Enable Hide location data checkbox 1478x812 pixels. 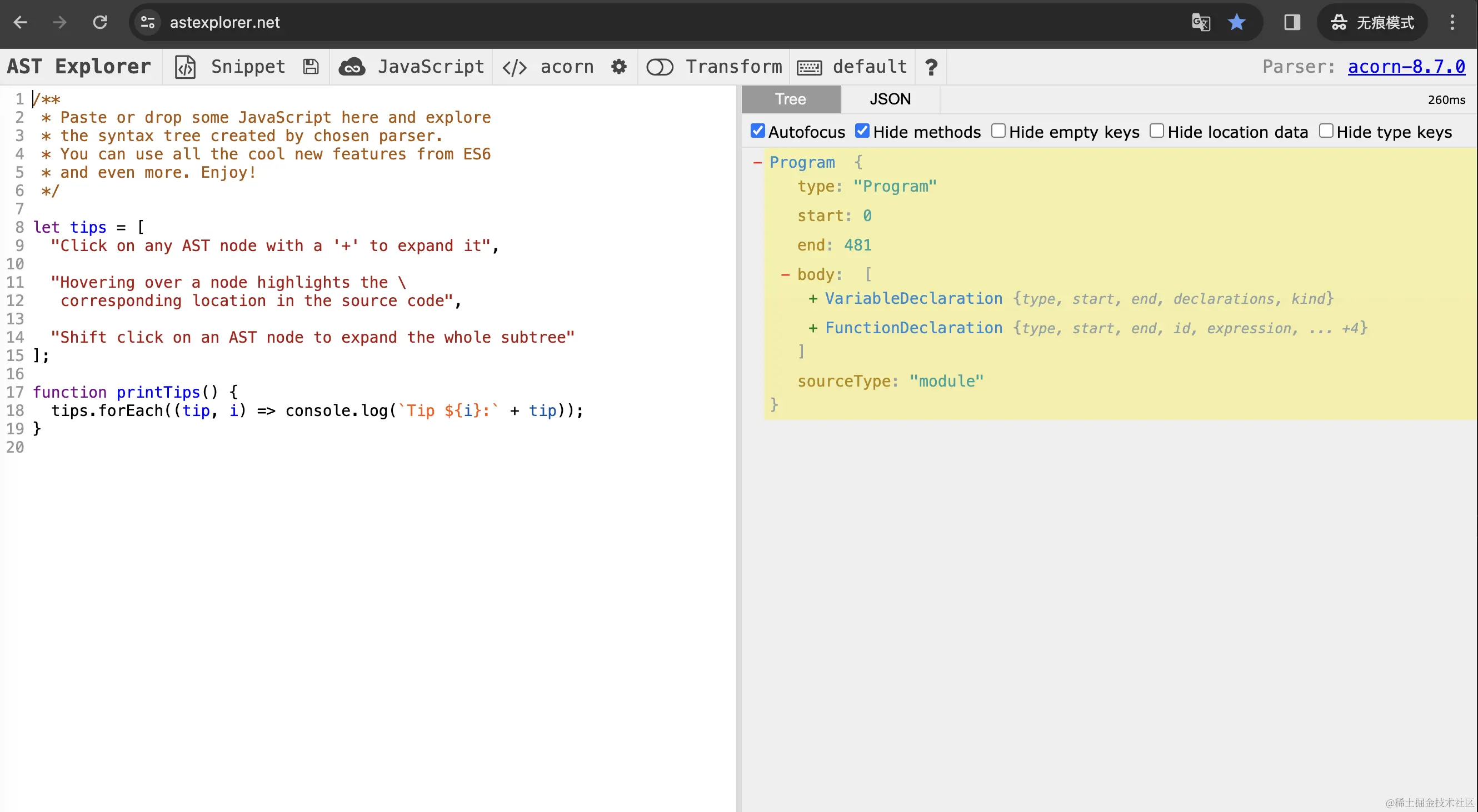[x=1156, y=131]
